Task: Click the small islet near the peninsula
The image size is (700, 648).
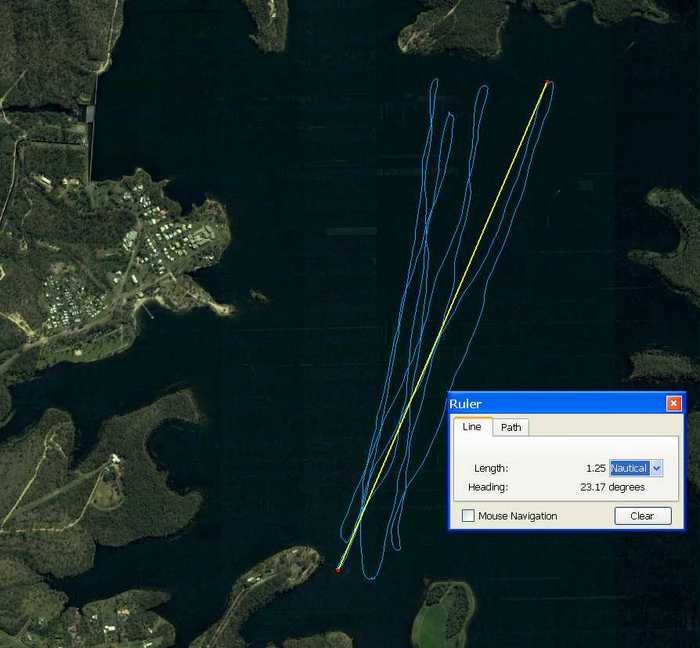Action: [258, 295]
